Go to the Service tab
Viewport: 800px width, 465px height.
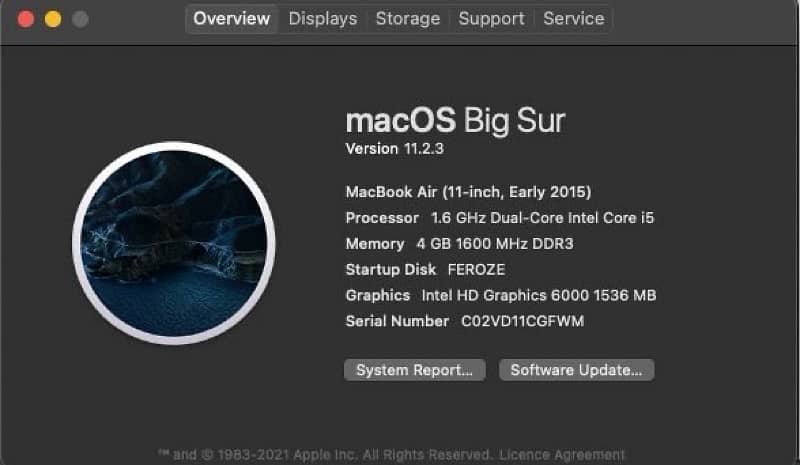(x=573, y=18)
